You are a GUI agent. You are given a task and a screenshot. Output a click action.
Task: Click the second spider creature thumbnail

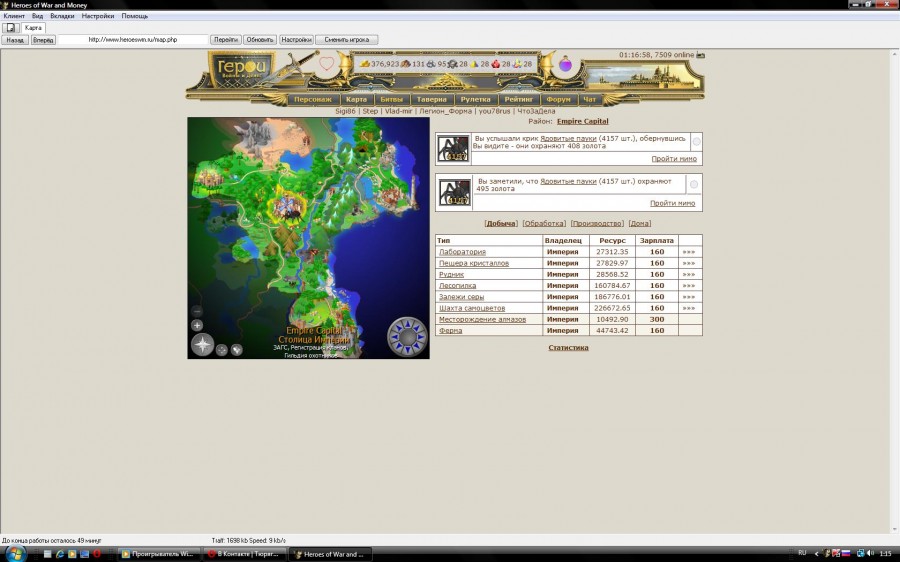coord(454,192)
